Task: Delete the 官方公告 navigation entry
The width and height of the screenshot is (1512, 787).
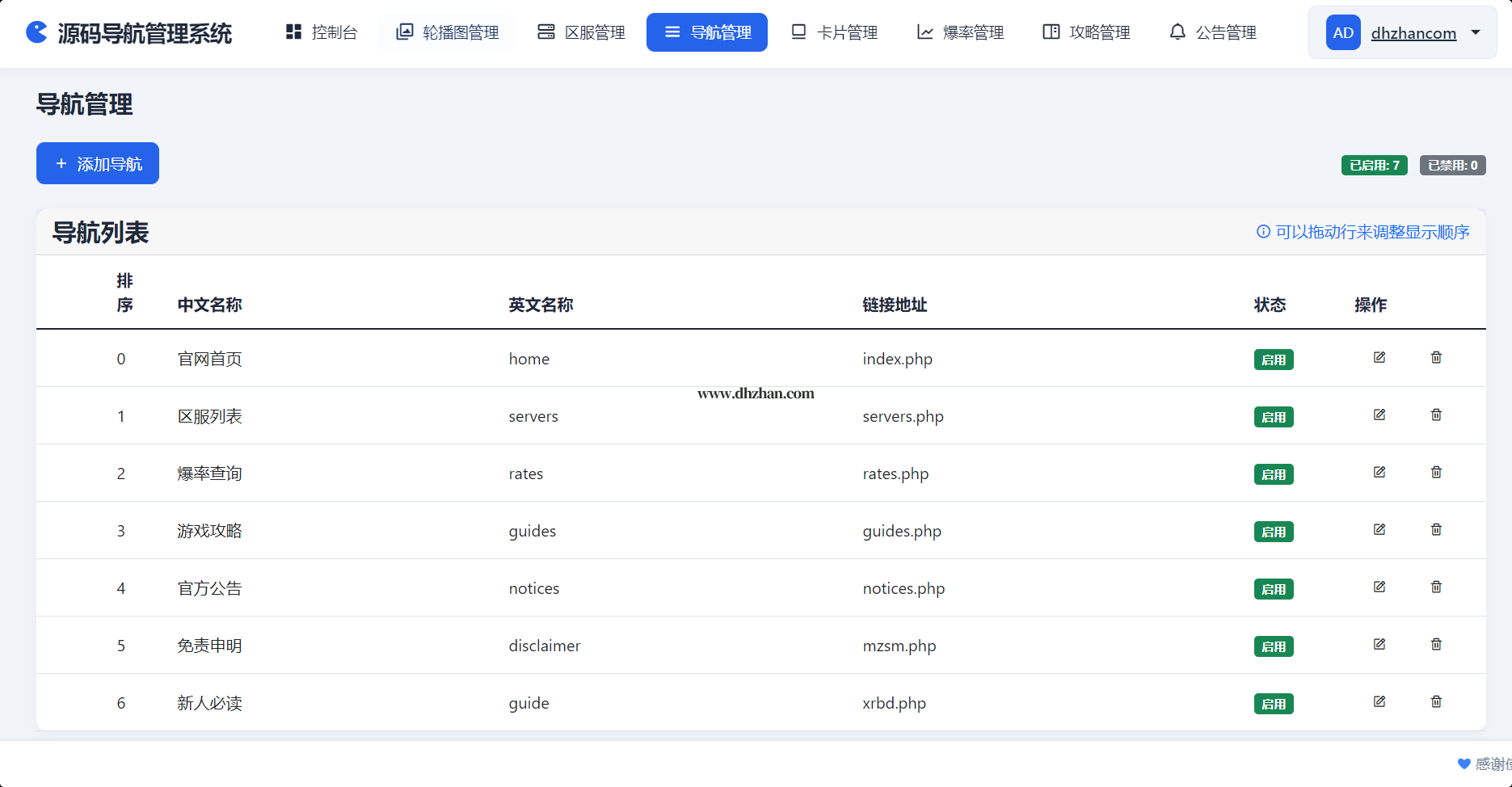Action: pyautogui.click(x=1436, y=587)
